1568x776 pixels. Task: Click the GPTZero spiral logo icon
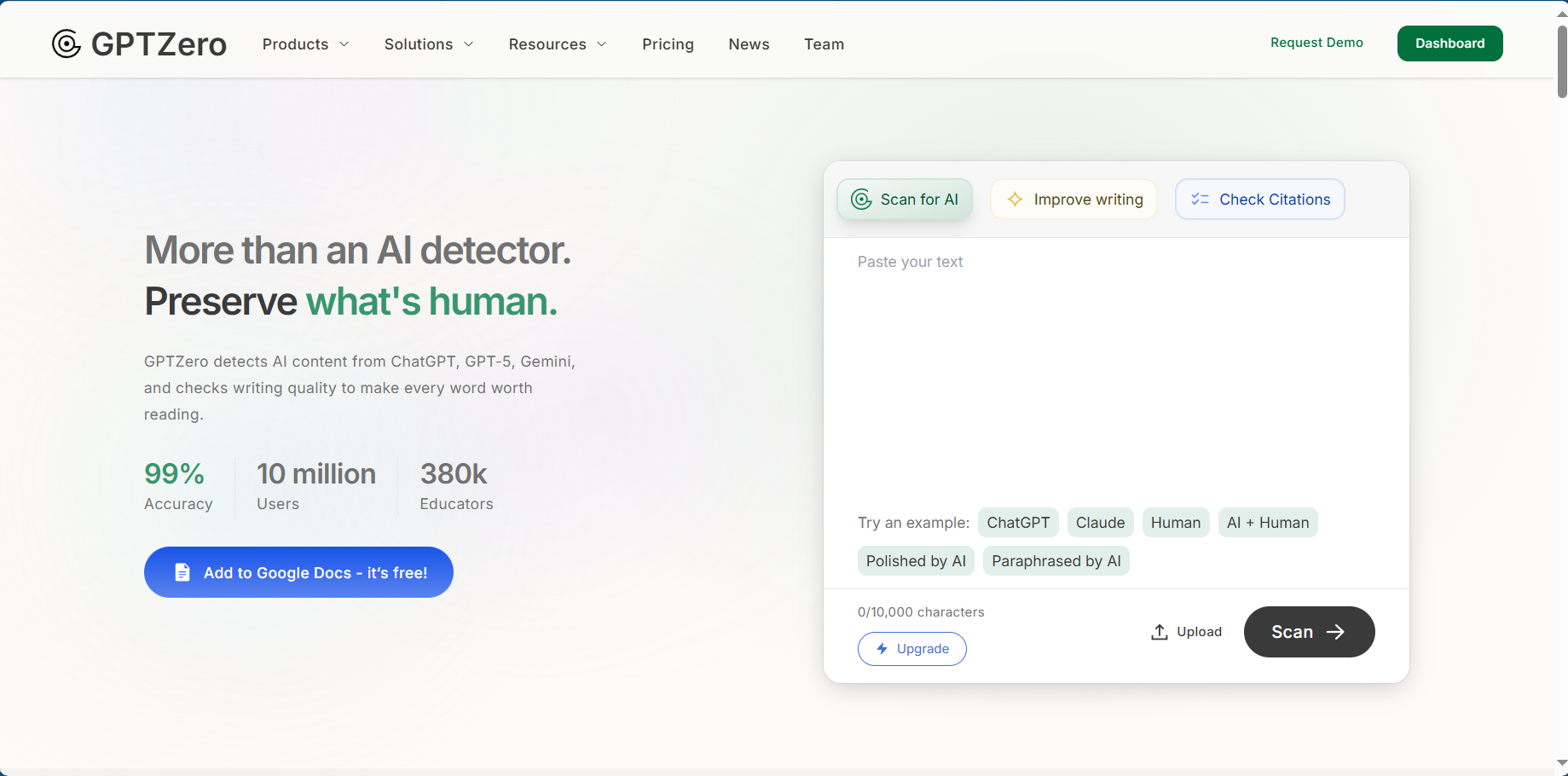[67, 43]
